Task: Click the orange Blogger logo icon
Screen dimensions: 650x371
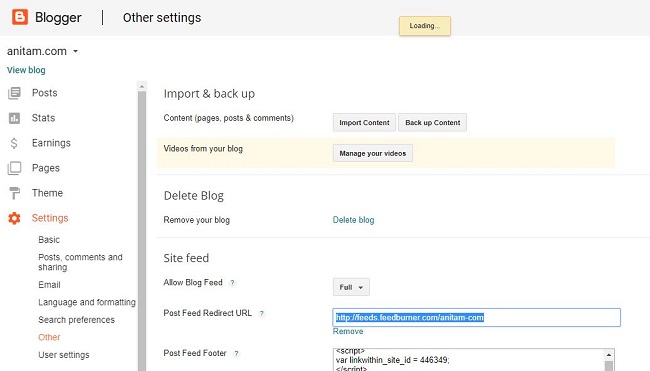Action: pyautogui.click(x=20, y=17)
